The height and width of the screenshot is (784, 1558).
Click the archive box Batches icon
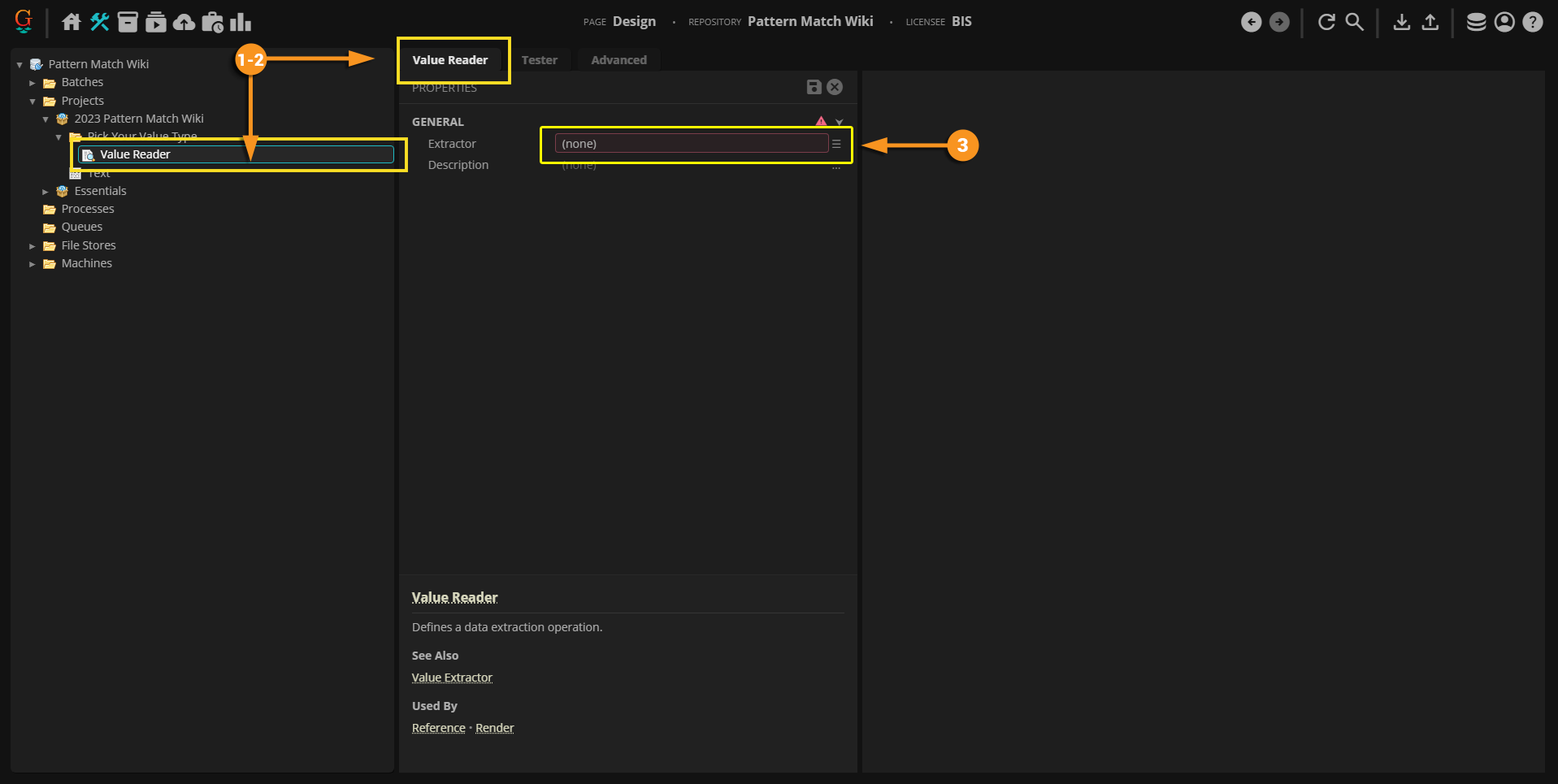coord(128,22)
